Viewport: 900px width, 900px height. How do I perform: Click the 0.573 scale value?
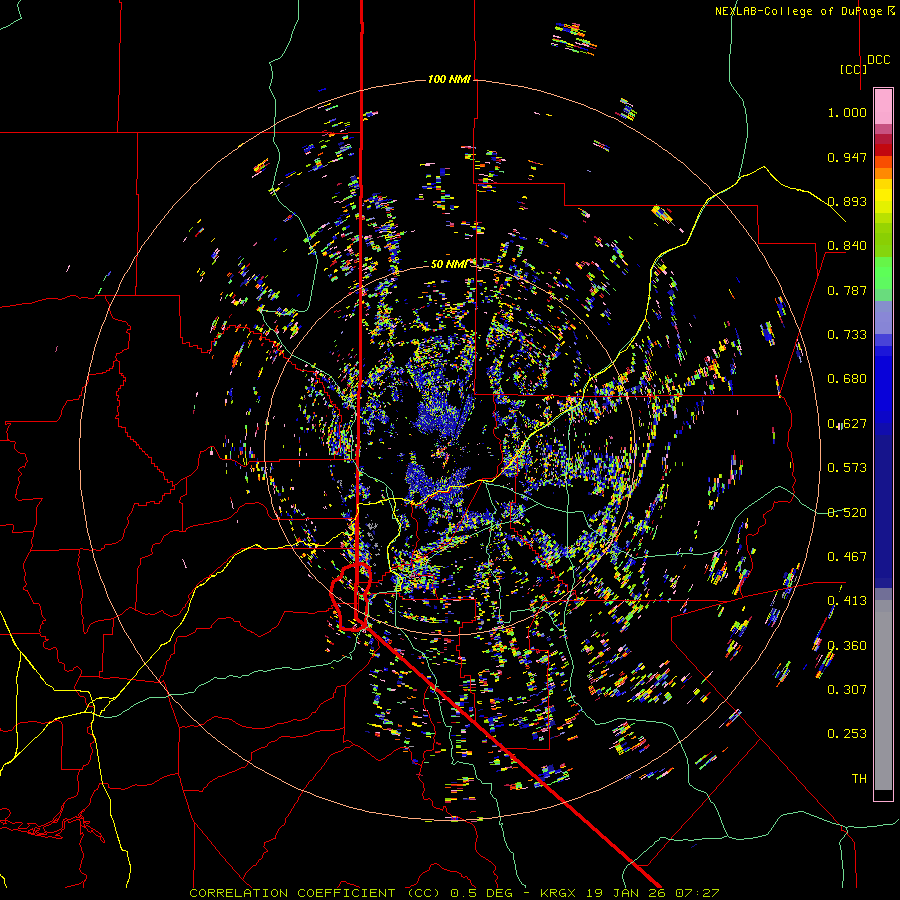coord(847,468)
